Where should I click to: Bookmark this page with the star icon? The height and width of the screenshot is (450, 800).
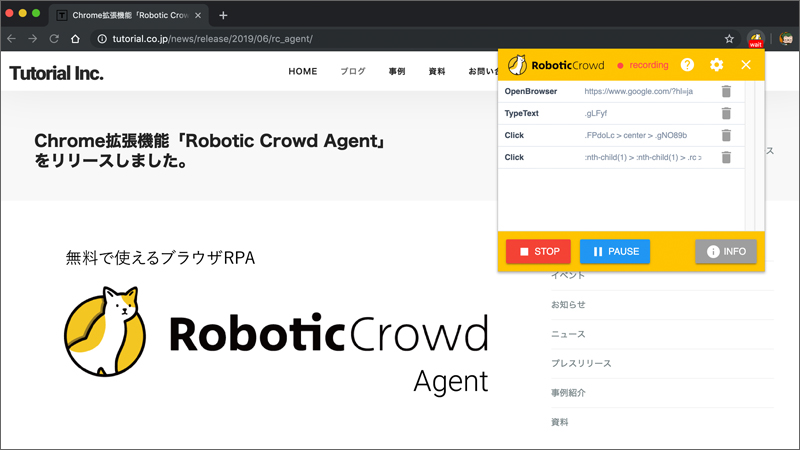[729, 39]
